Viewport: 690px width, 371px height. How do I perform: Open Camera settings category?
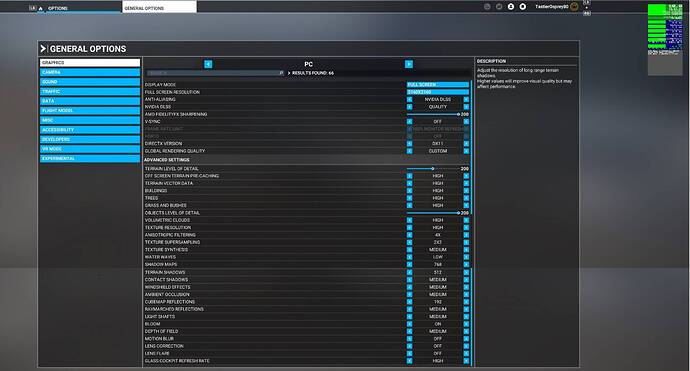tap(90, 73)
